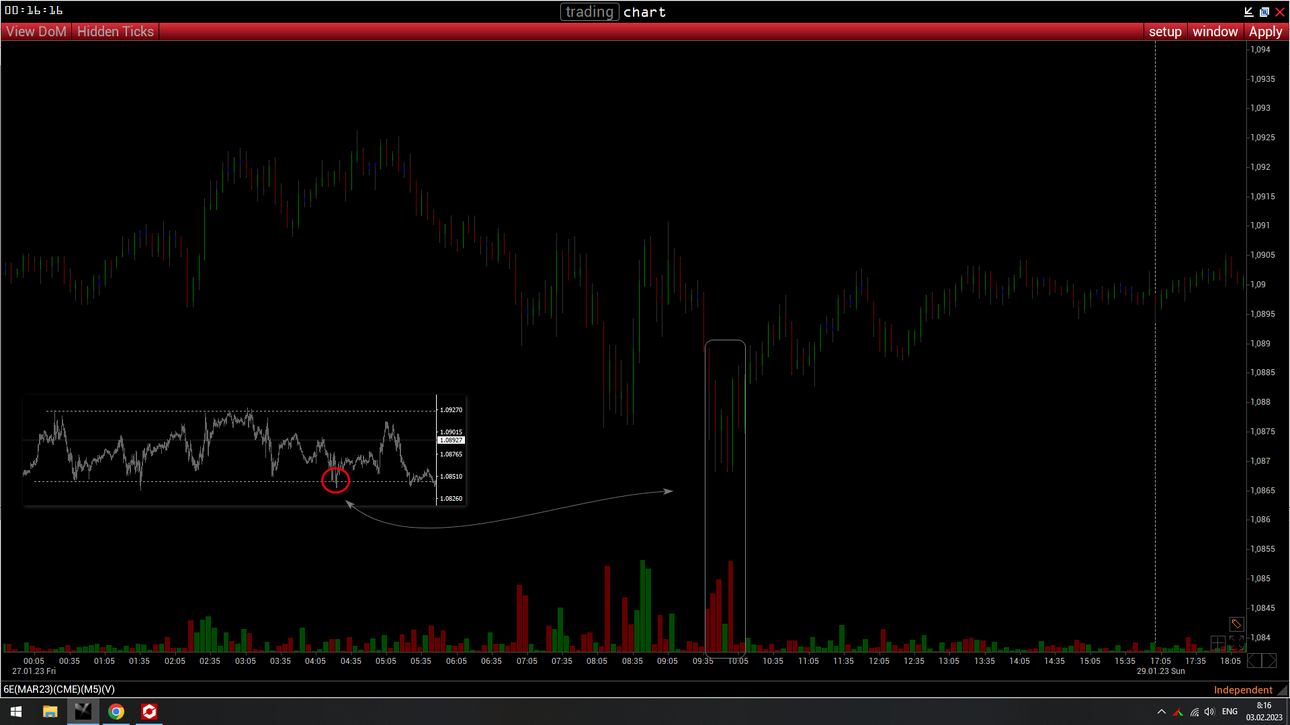This screenshot has height=725, width=1290.
Task: Shift chart left with left triangle
Action: 1254,660
